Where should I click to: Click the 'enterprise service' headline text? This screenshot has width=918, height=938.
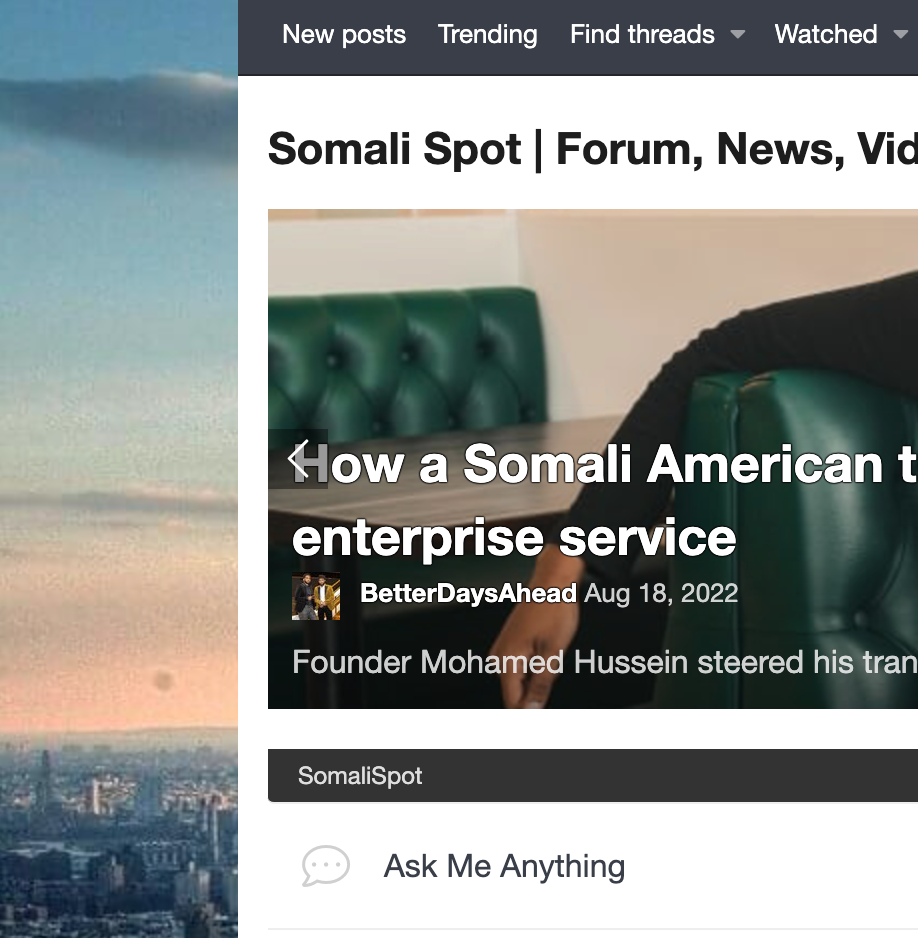(514, 538)
